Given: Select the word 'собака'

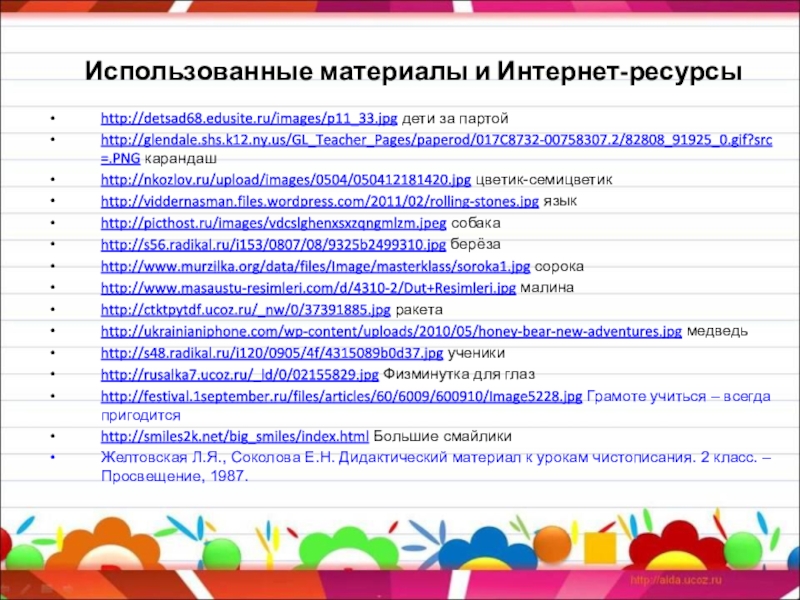Looking at the screenshot, I should click(x=476, y=223).
